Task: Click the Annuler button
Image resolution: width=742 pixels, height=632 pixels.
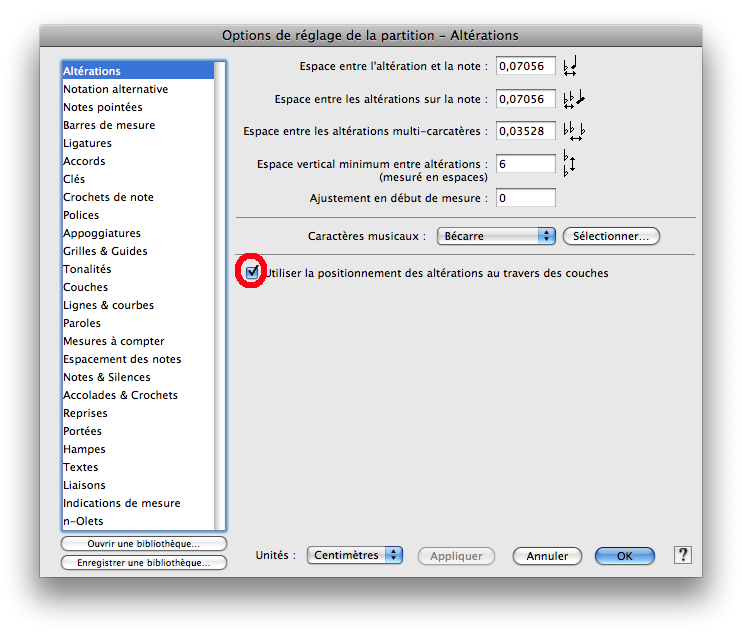Action: click(547, 556)
